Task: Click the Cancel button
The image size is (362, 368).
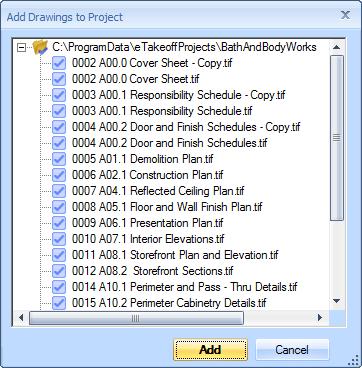Action: [x=292, y=350]
